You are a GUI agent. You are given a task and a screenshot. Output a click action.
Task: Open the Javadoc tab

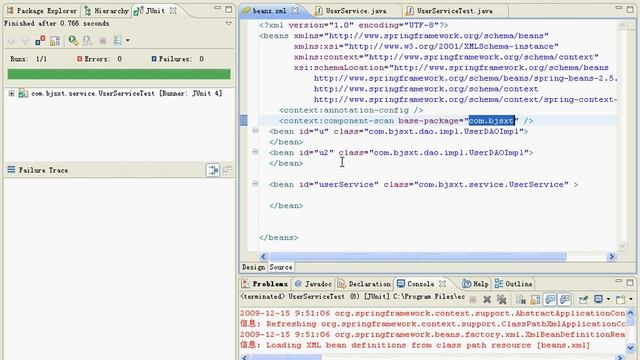[313, 284]
